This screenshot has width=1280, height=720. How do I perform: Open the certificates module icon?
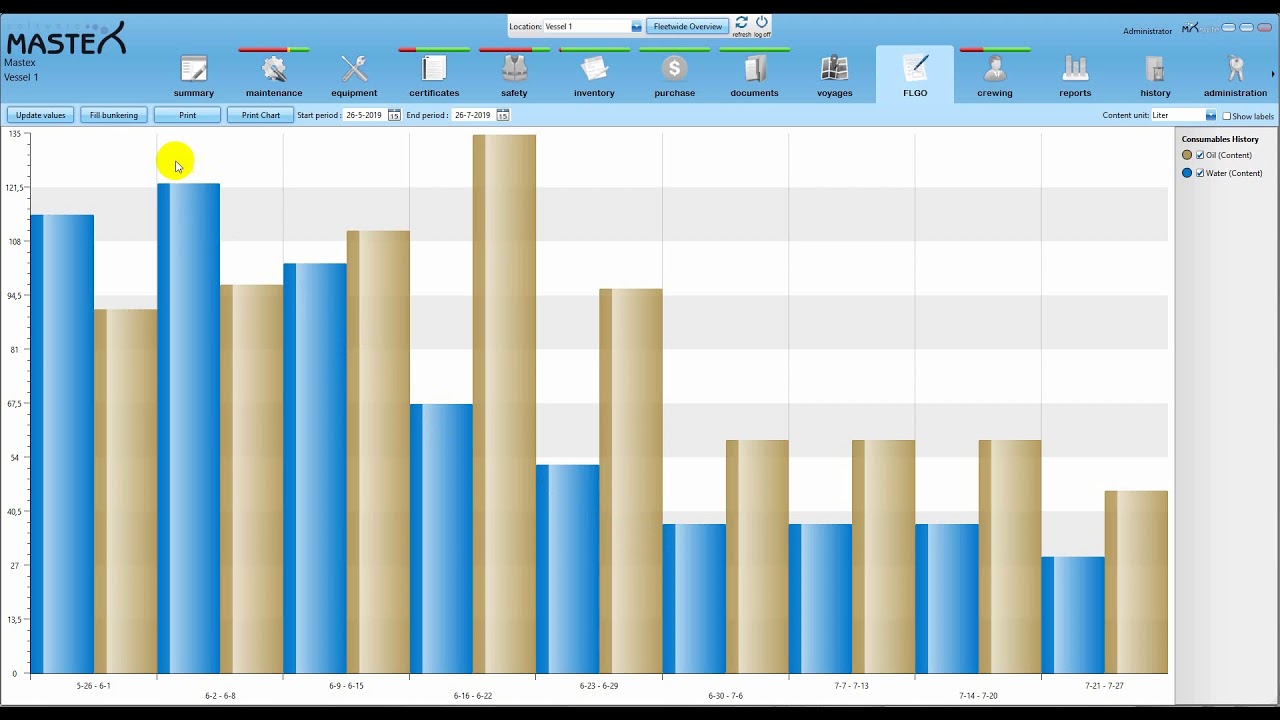click(434, 69)
